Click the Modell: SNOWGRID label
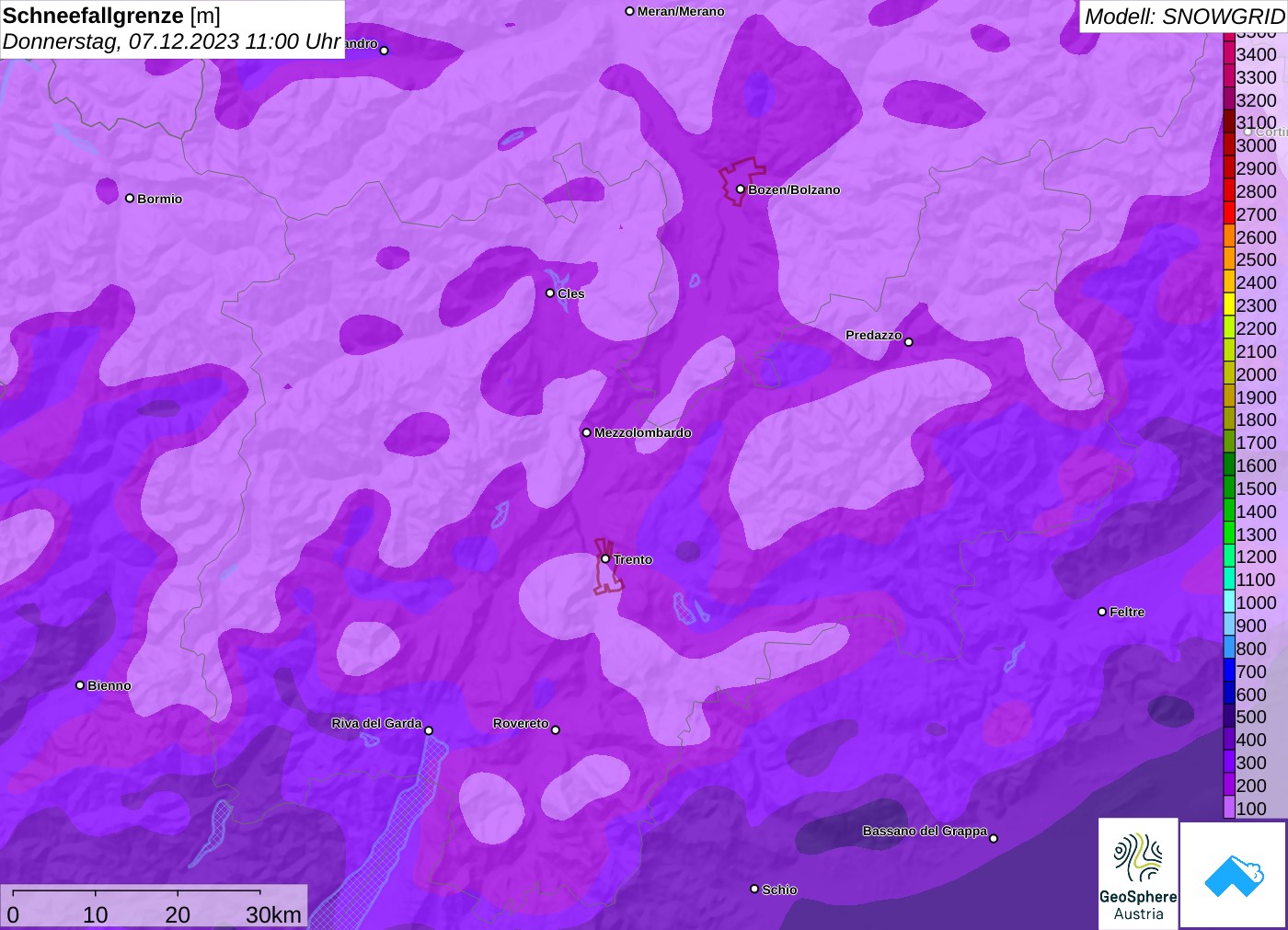This screenshot has width=1288, height=930. 1184,17
